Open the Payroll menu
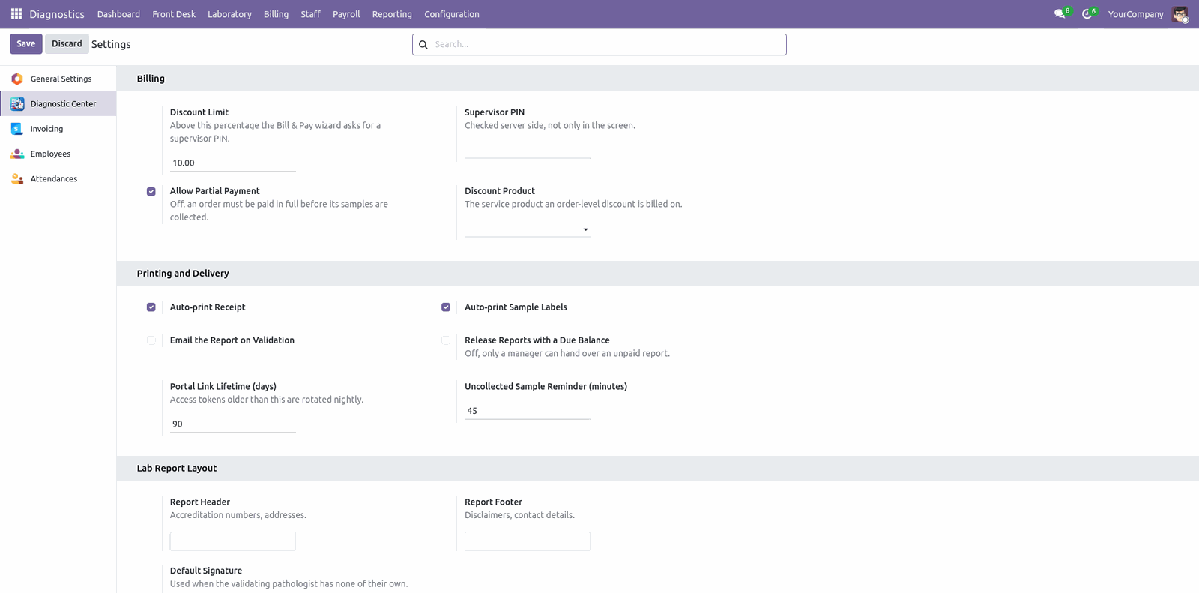 coord(346,14)
